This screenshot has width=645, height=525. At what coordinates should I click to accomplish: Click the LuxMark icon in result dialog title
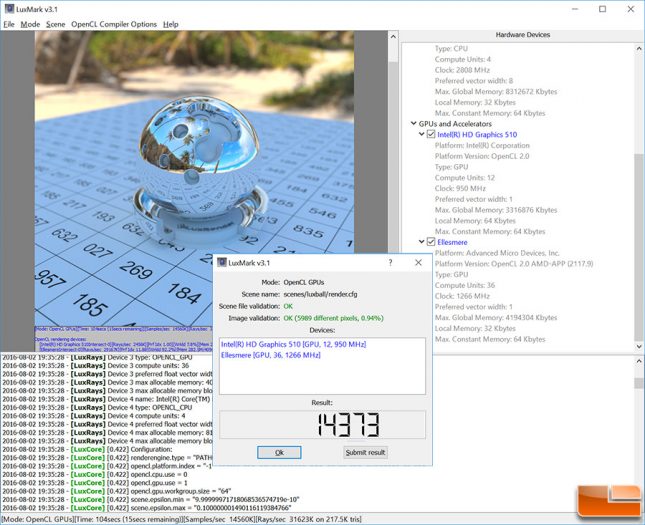click(222, 262)
